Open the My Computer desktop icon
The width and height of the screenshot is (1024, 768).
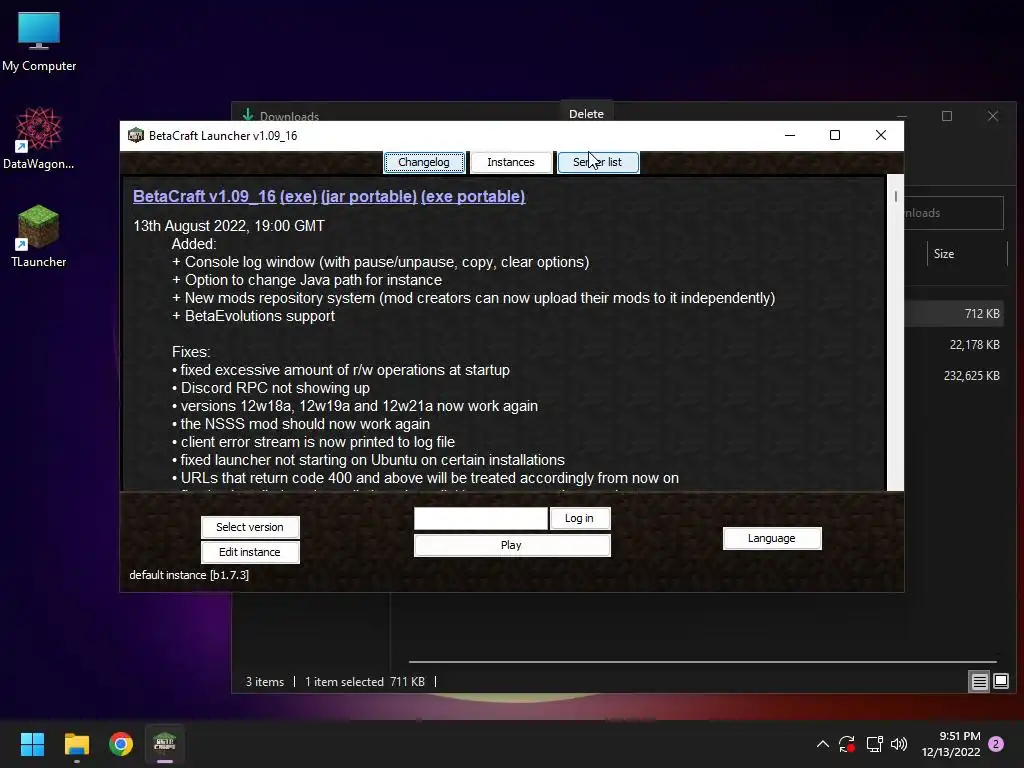tap(39, 42)
